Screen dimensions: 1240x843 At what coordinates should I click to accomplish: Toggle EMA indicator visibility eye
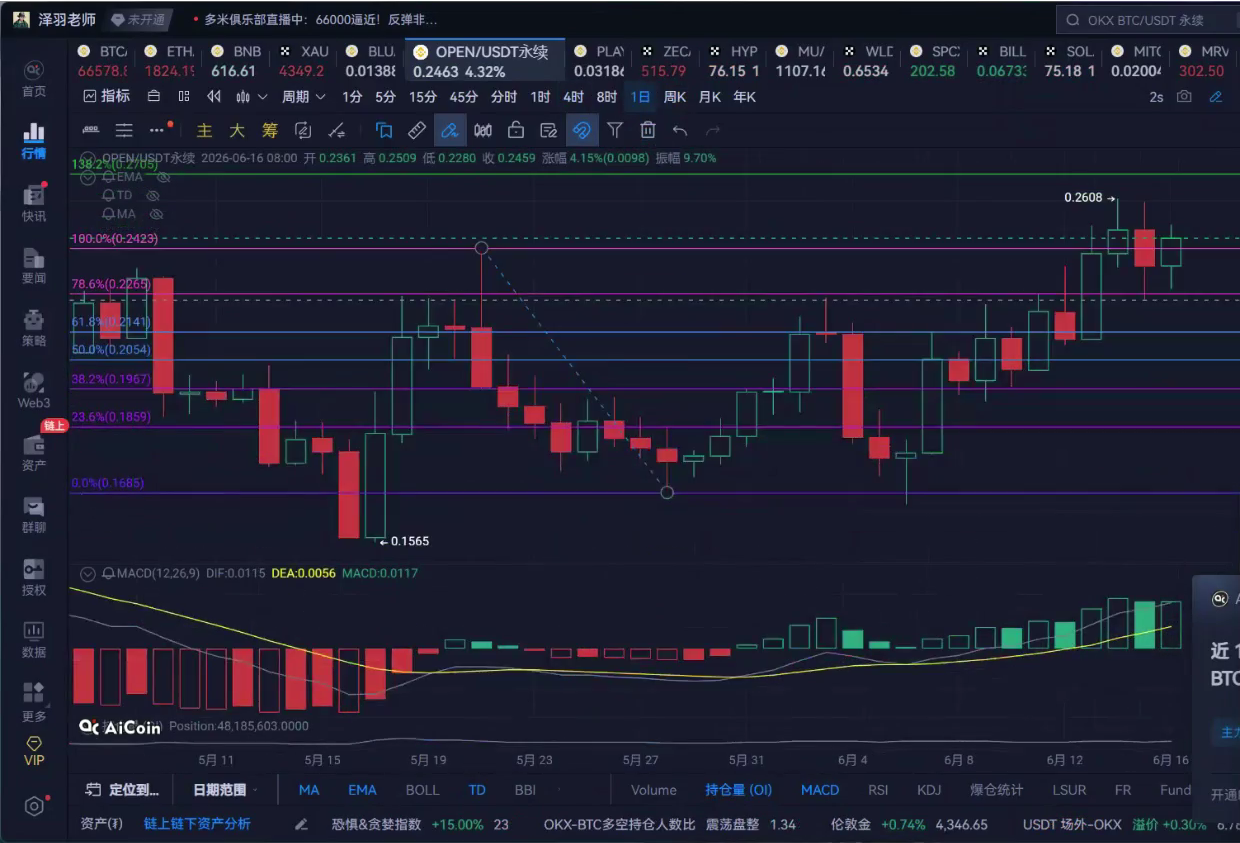coord(164,177)
